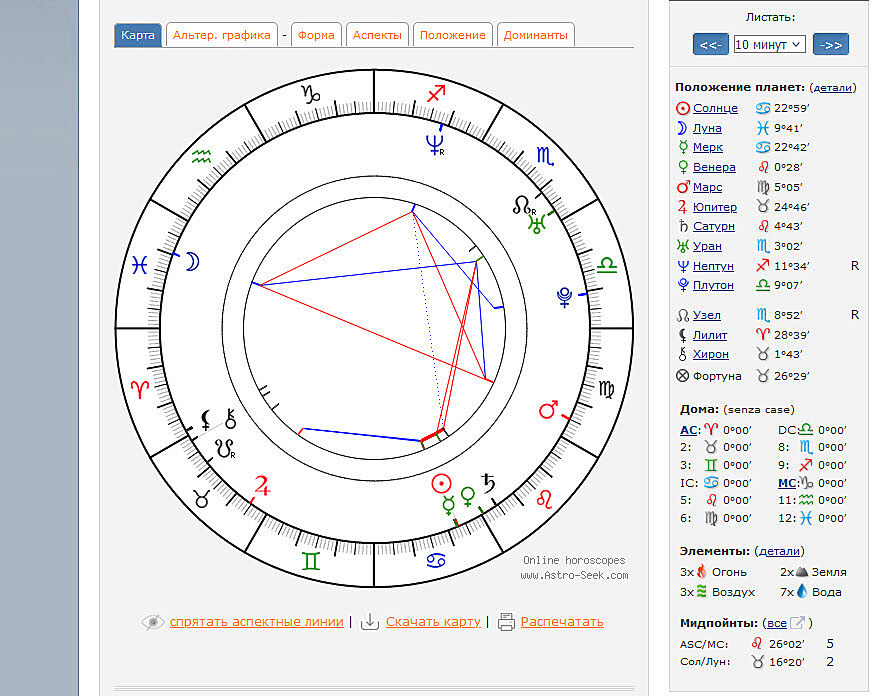
Task: Open planet position 'детали' link
Action: 832,88
